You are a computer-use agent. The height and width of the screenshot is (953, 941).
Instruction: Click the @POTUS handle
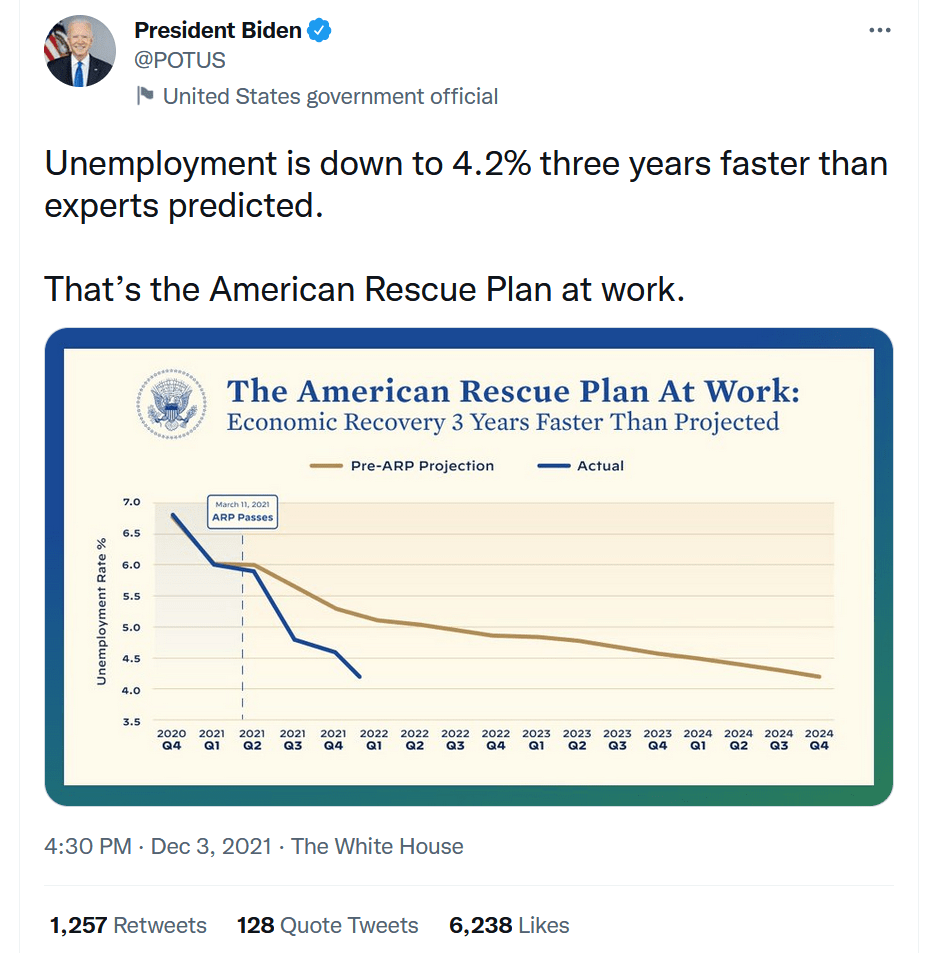180,61
